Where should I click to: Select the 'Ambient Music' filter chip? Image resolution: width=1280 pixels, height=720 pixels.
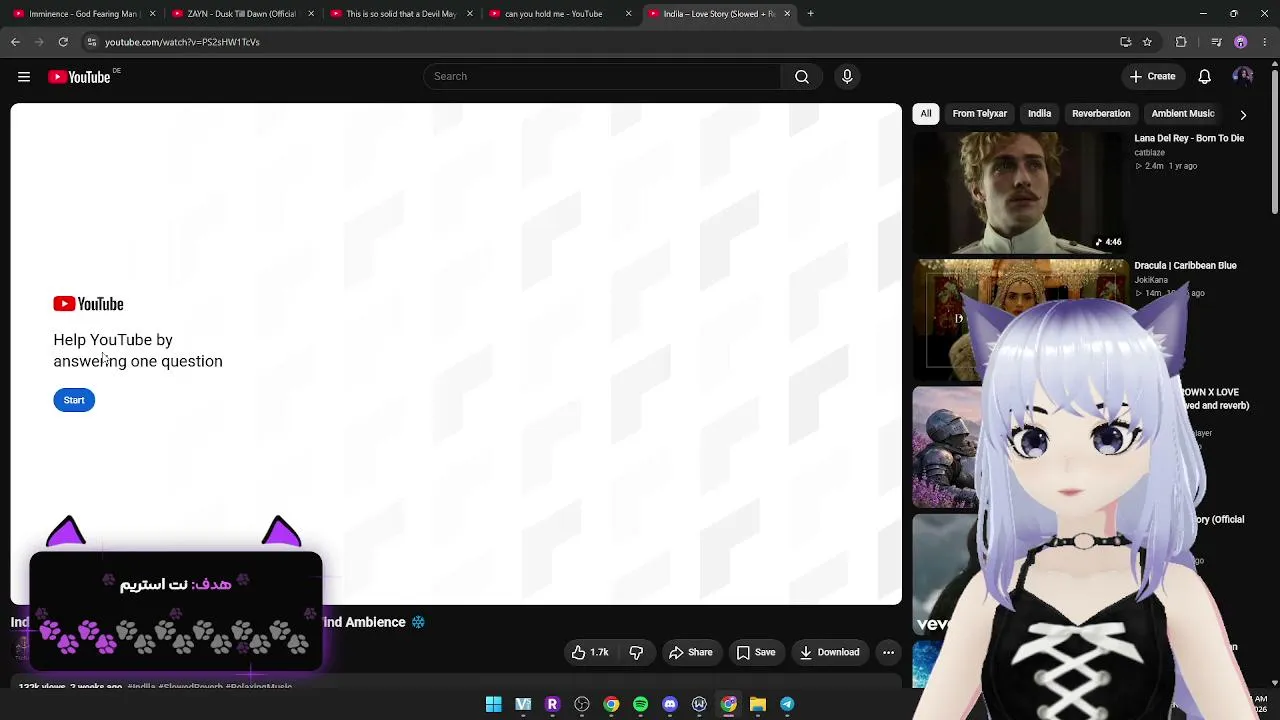click(x=1183, y=114)
